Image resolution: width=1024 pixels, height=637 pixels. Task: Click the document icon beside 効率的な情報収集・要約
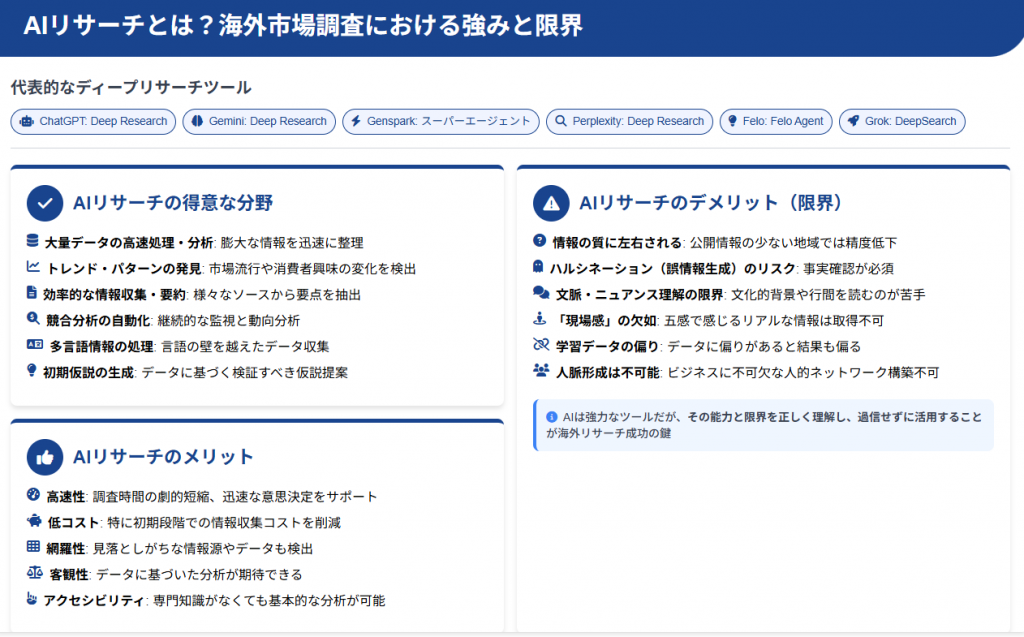[31, 293]
